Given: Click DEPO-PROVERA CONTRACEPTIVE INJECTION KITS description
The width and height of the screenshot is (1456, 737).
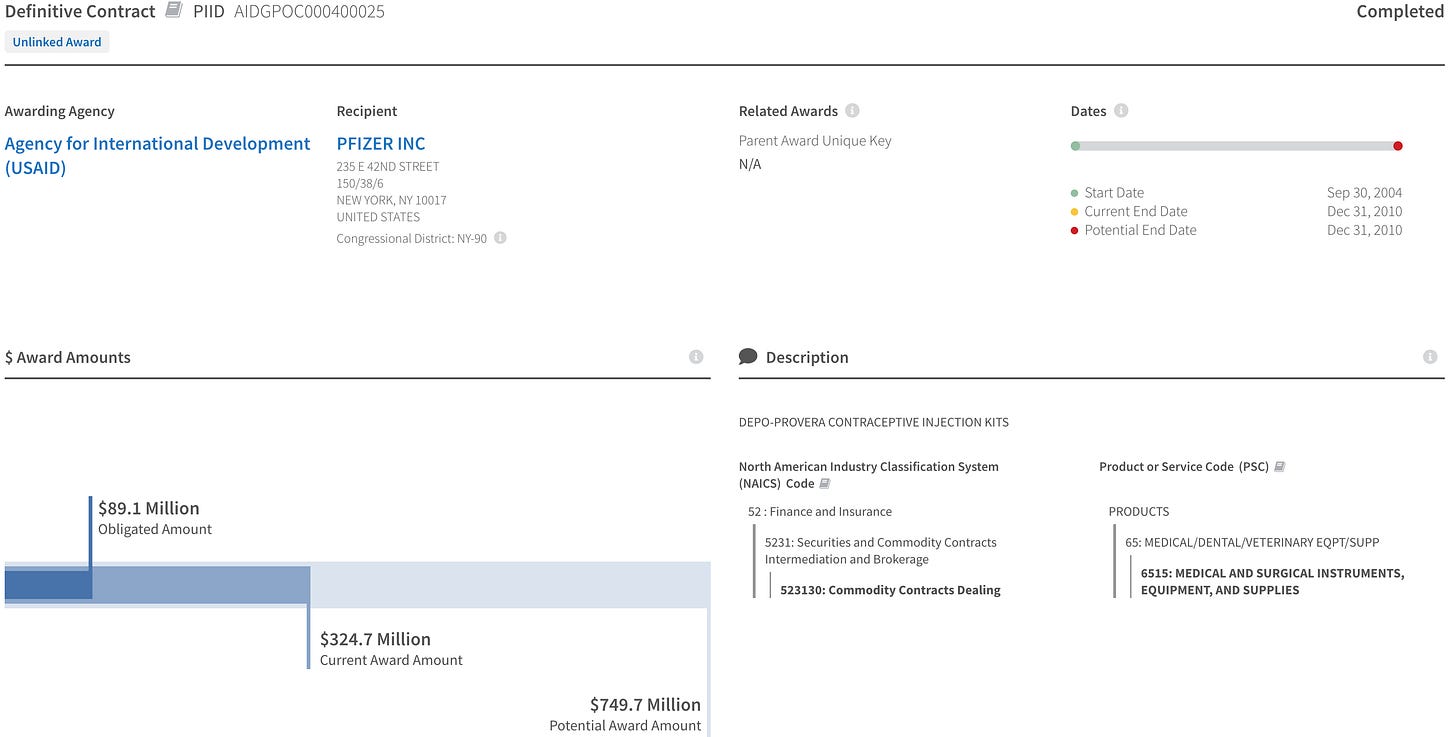Looking at the screenshot, I should (x=874, y=422).
